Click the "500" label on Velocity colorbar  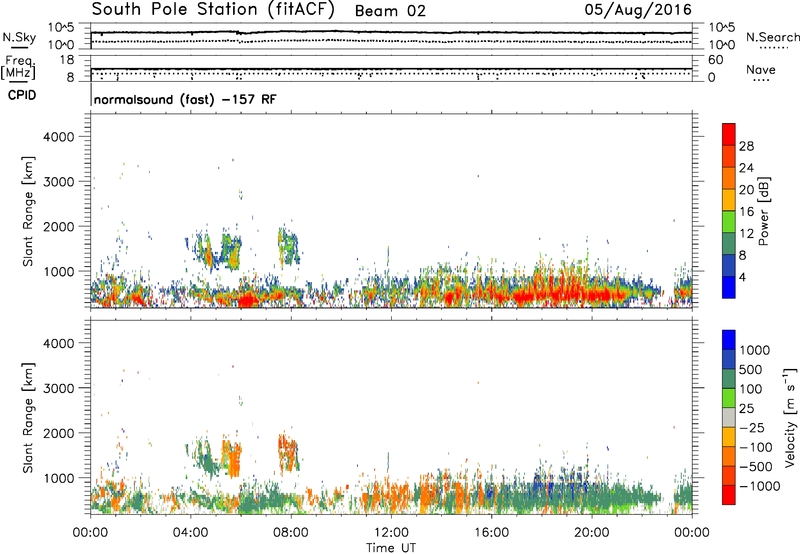tap(751, 370)
